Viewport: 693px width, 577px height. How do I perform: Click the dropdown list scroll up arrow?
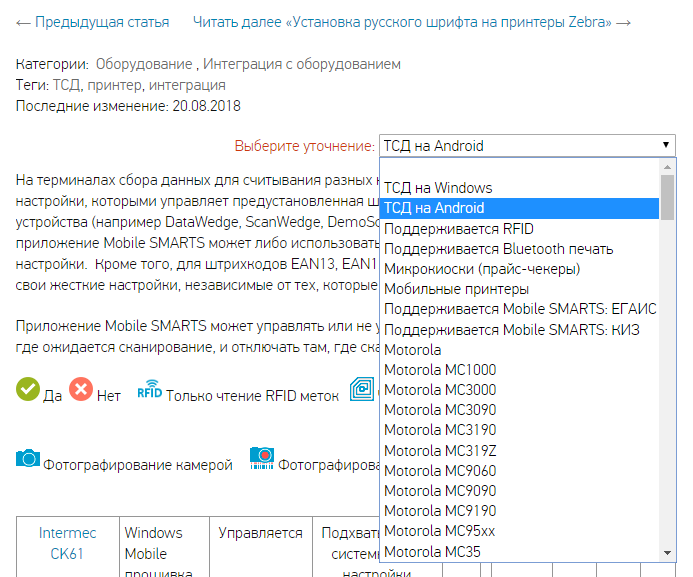pyautogui.click(x=667, y=167)
